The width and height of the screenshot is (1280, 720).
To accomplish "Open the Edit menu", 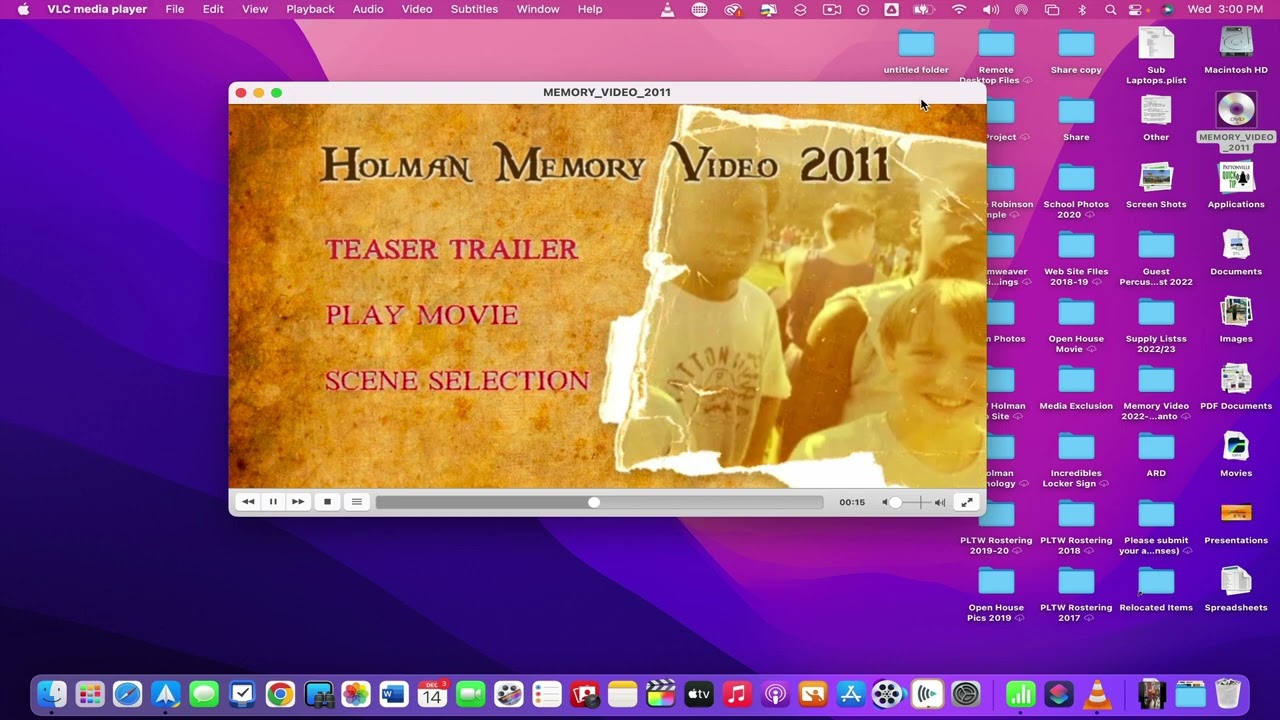I will coord(213,9).
